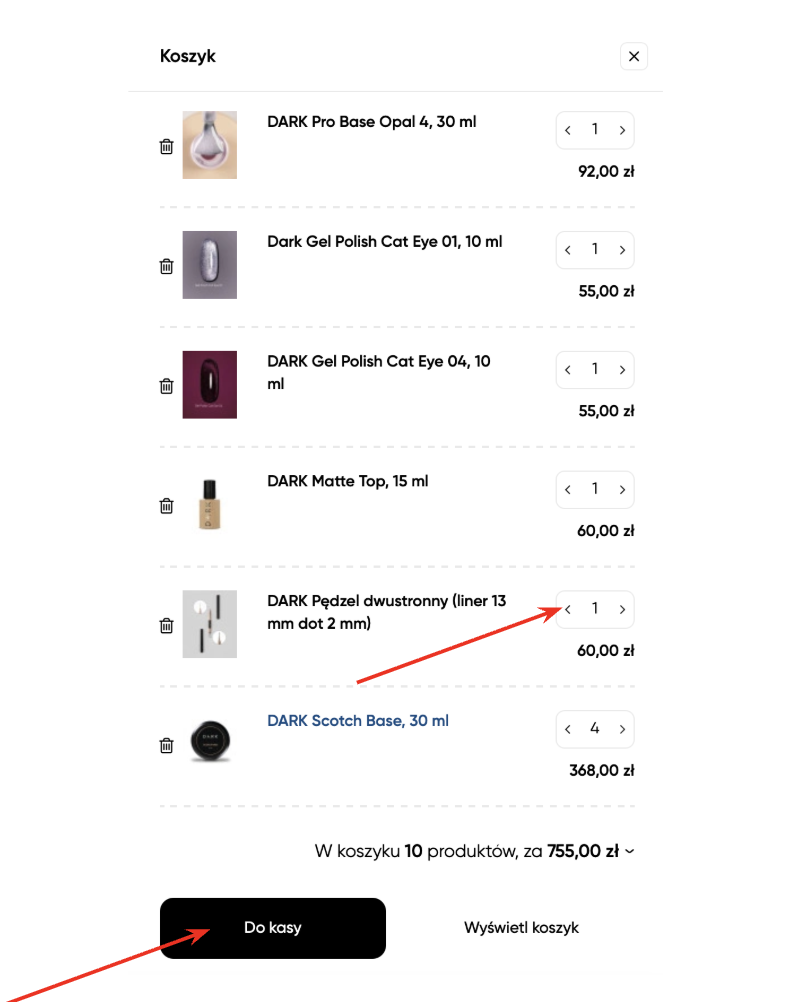
Task: Remove DARK Scotch Base from cart
Action: 167,745
